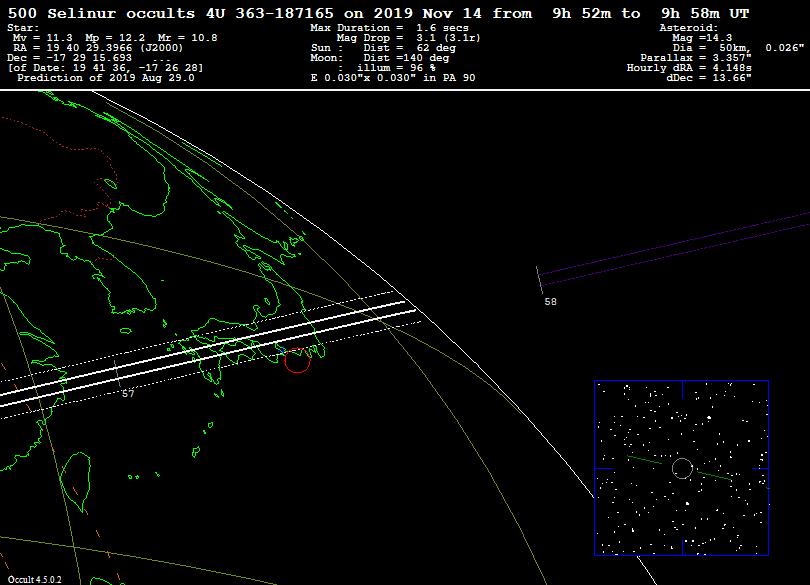Viewport: 810px width, 585px height.
Task: Click the 'Parallax = 3.357"' line
Action: (696, 58)
